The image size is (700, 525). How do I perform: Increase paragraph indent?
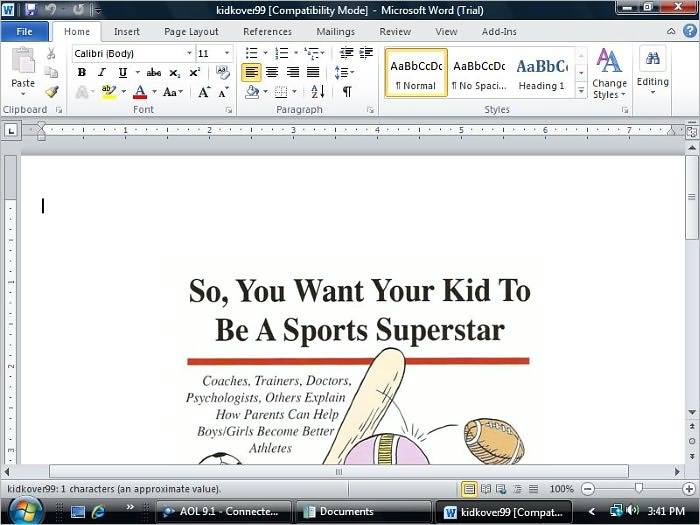(x=366, y=53)
